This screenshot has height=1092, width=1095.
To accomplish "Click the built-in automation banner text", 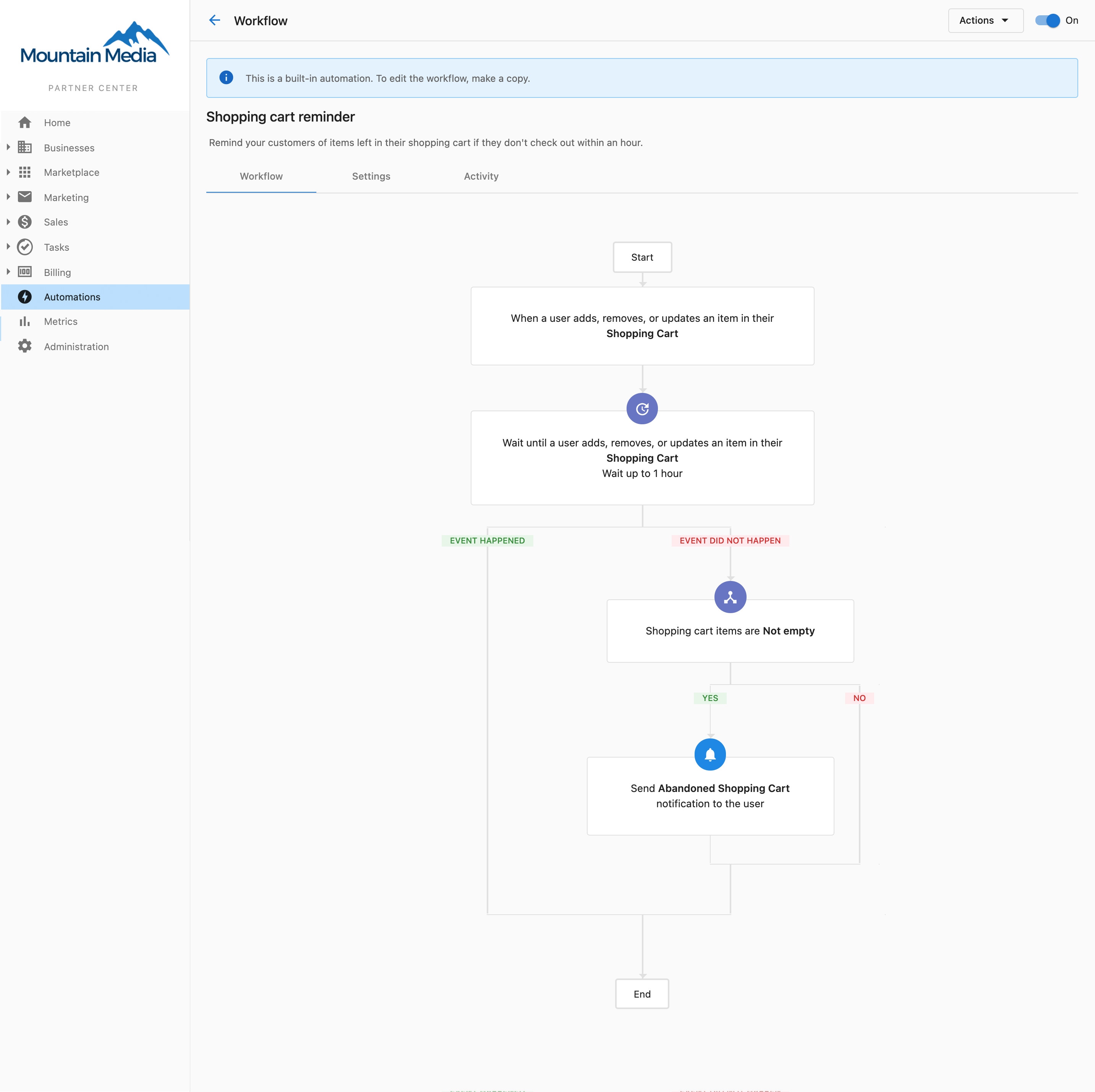I will click(388, 78).
